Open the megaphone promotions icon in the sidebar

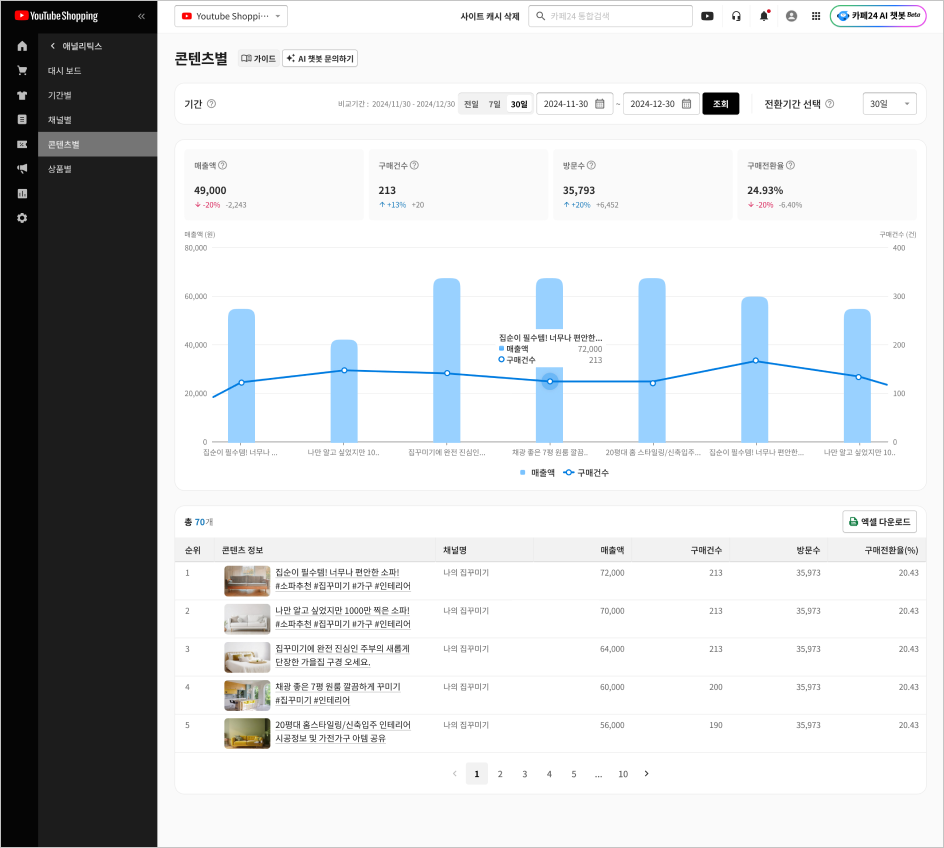coord(22,169)
